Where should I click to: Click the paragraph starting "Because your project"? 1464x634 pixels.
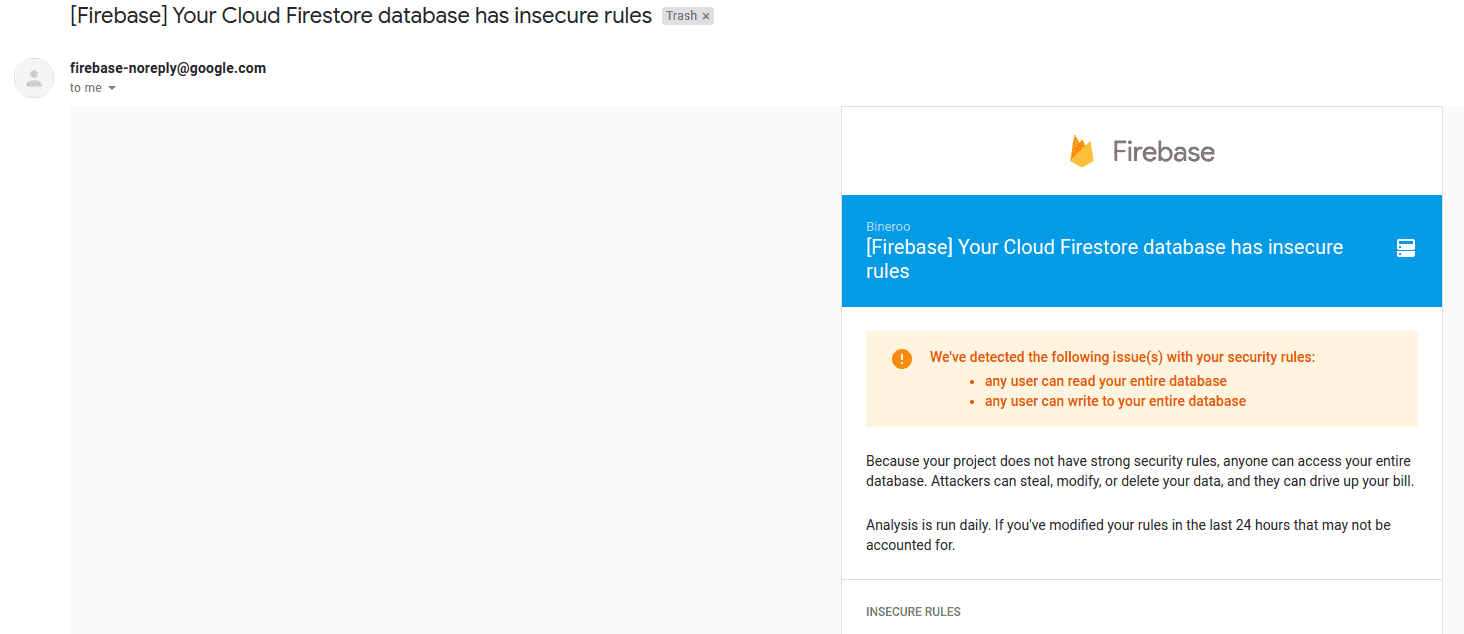(x=1139, y=471)
